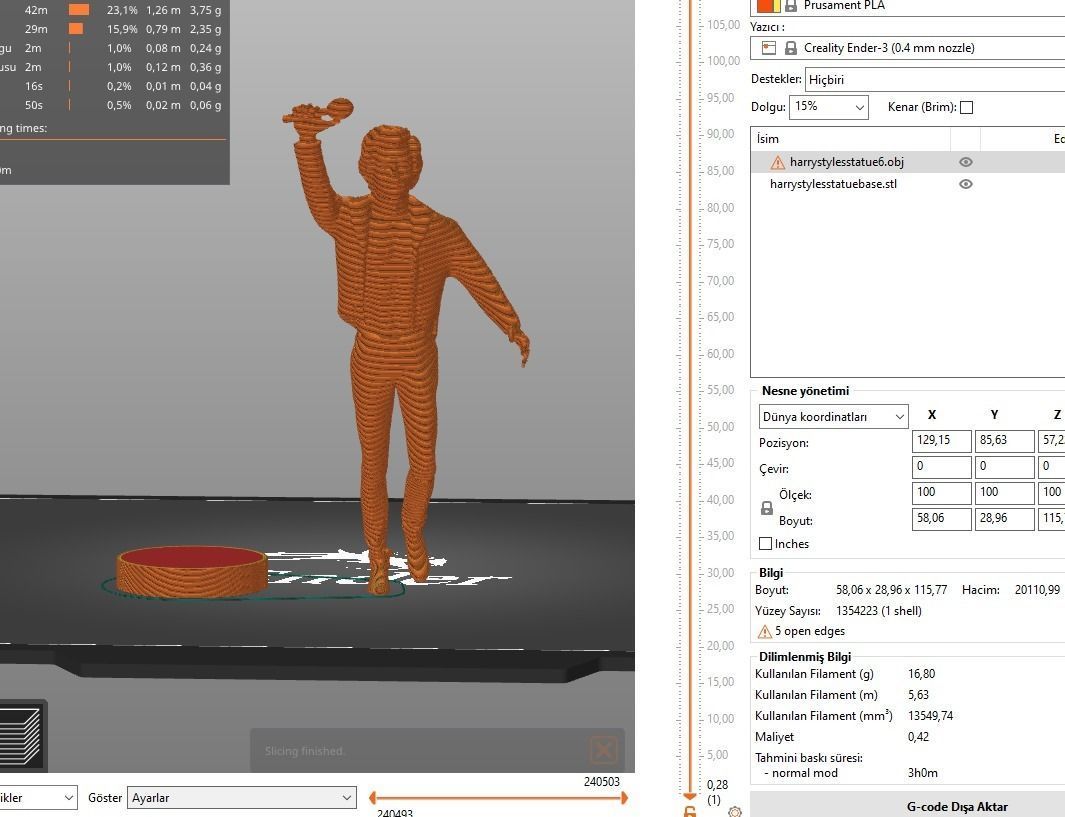Click the orange color bar in the 42m legend row
This screenshot has height=817, width=1065.
(79, 10)
